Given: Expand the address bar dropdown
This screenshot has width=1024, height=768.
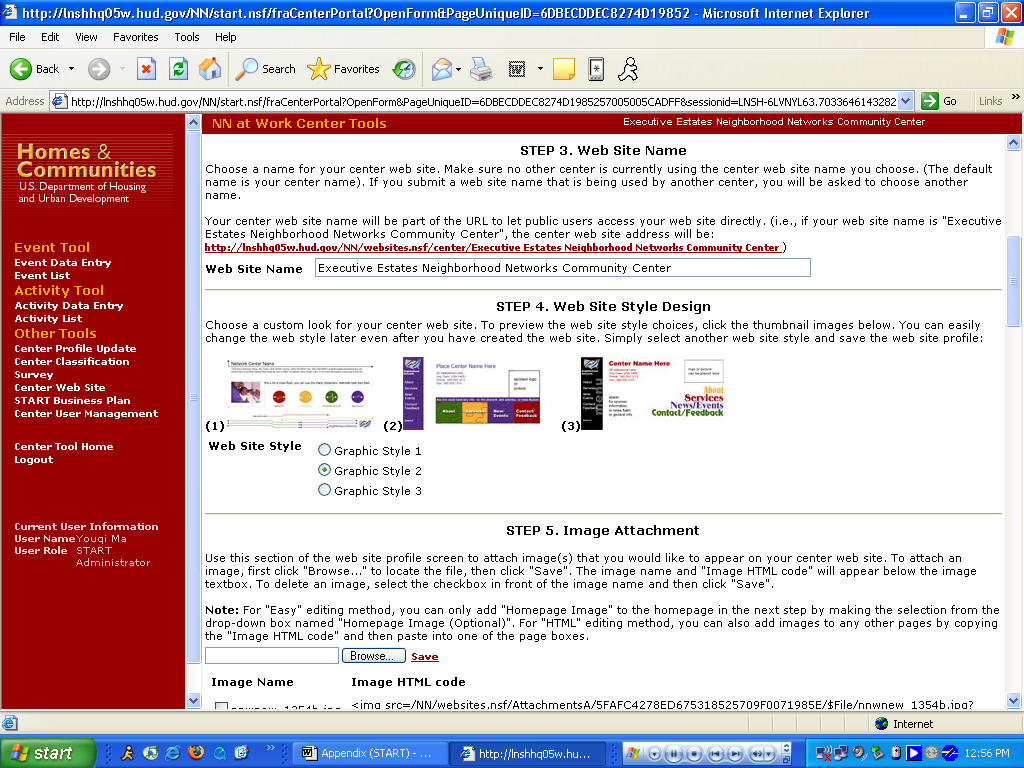Looking at the screenshot, I should click(x=905, y=101).
